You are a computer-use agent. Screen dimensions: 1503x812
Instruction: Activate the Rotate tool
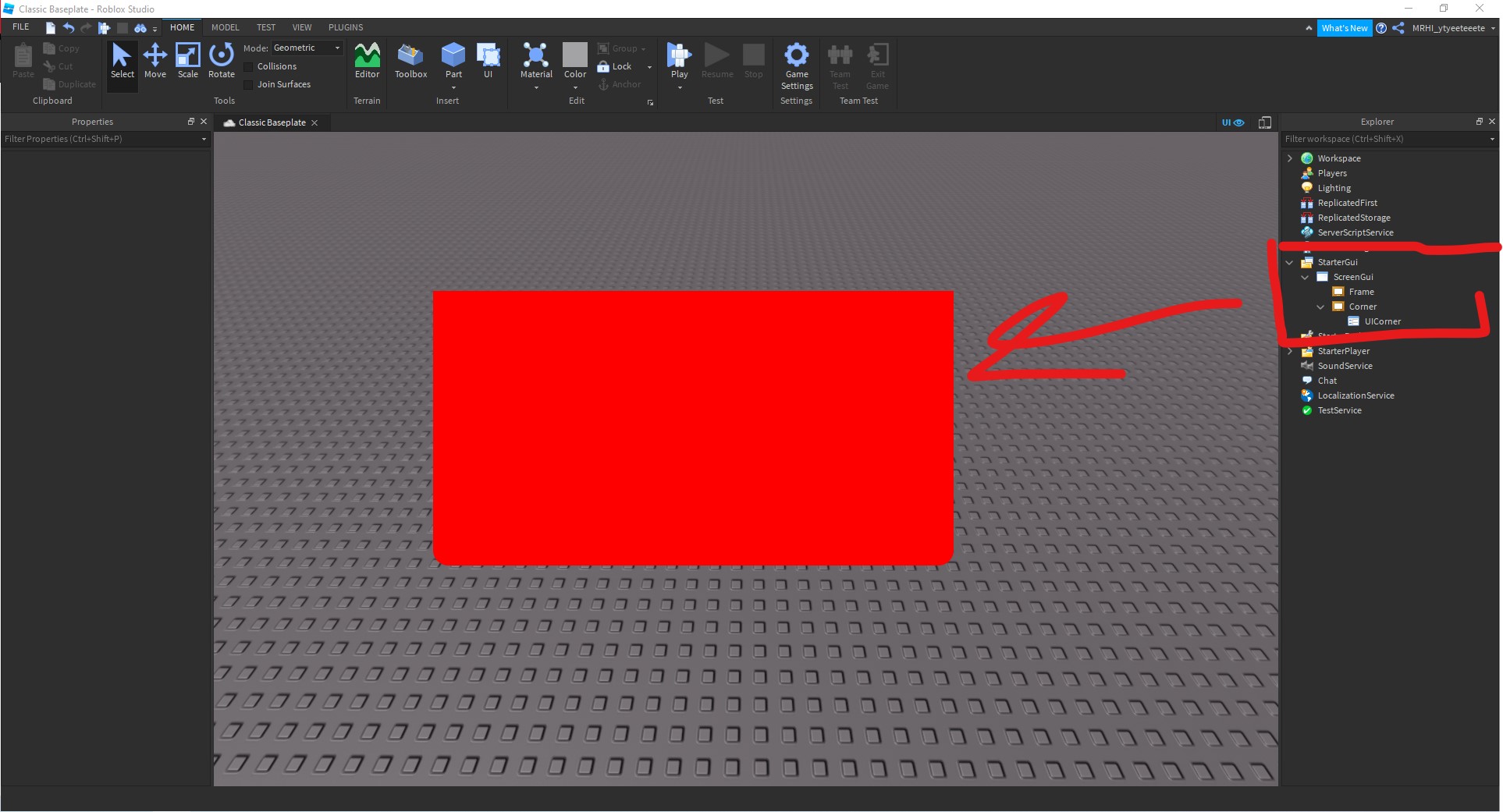tap(221, 59)
